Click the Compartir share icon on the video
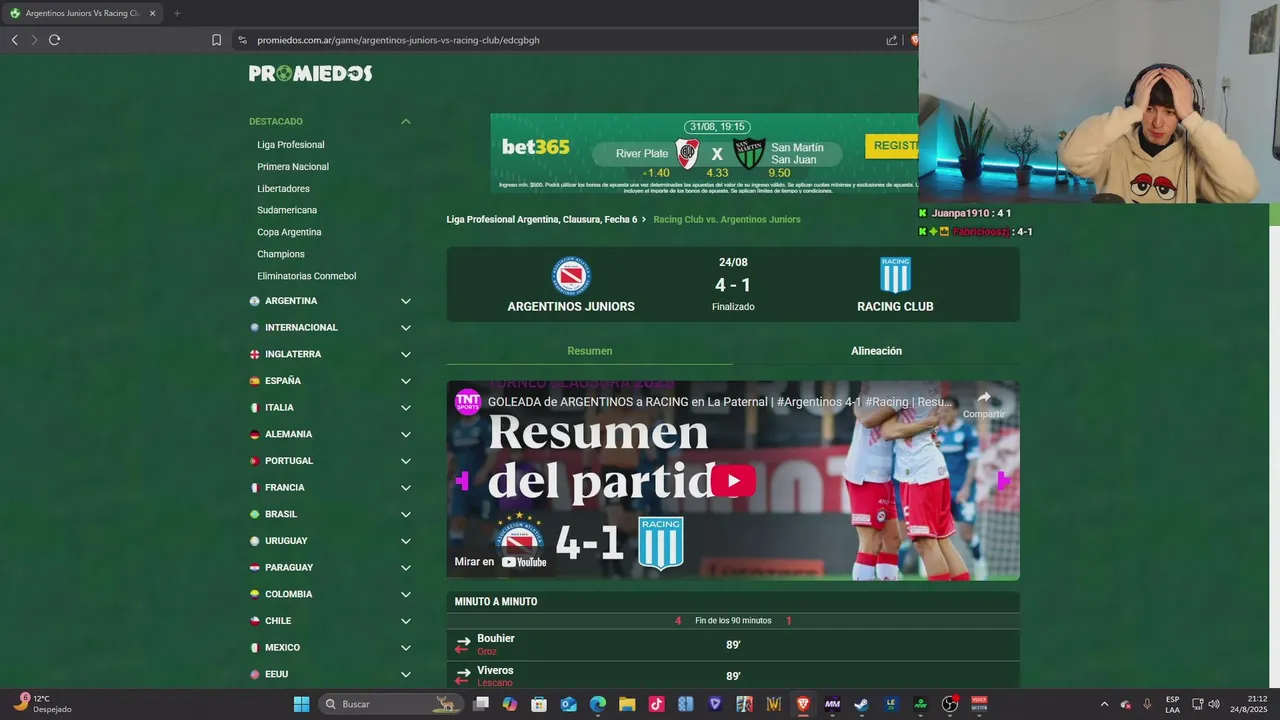 pos(984,403)
